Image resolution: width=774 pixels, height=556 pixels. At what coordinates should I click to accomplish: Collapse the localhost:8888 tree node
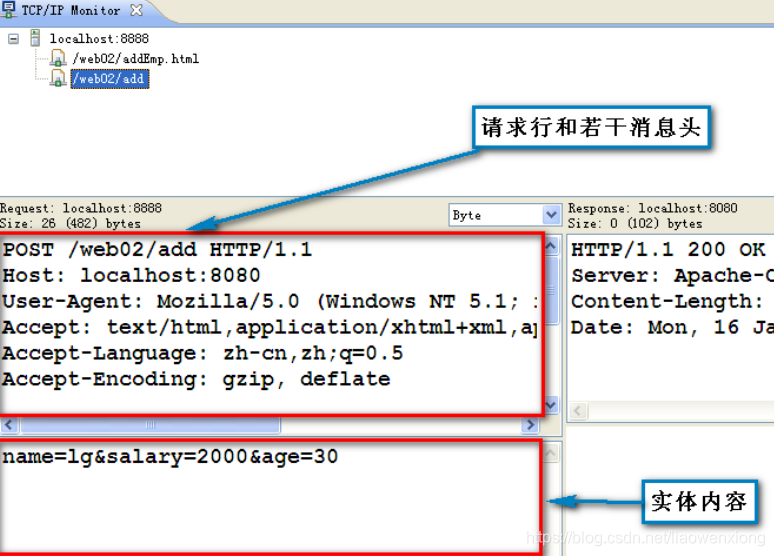pos(14,39)
